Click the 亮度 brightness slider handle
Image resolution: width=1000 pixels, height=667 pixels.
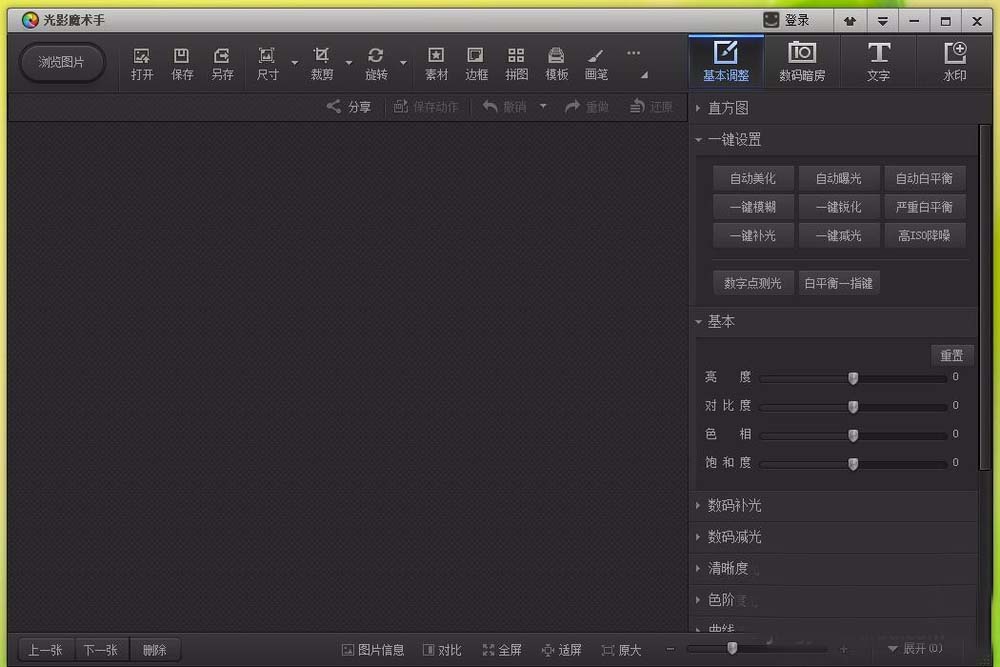pos(853,378)
